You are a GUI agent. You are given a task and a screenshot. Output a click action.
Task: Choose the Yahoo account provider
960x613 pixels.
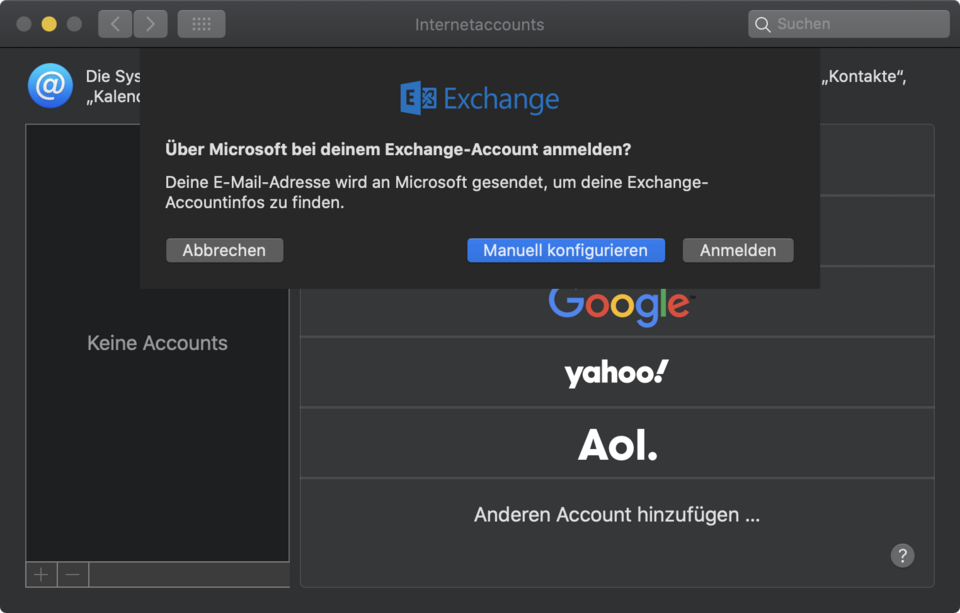617,372
